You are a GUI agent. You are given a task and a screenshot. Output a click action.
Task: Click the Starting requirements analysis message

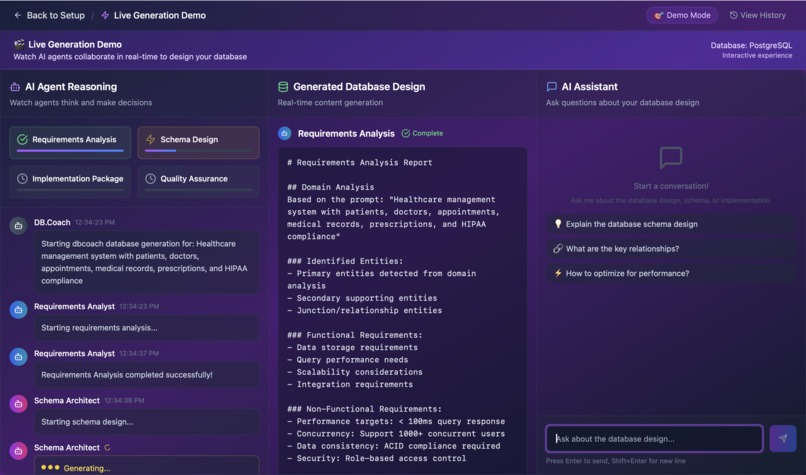(x=146, y=327)
